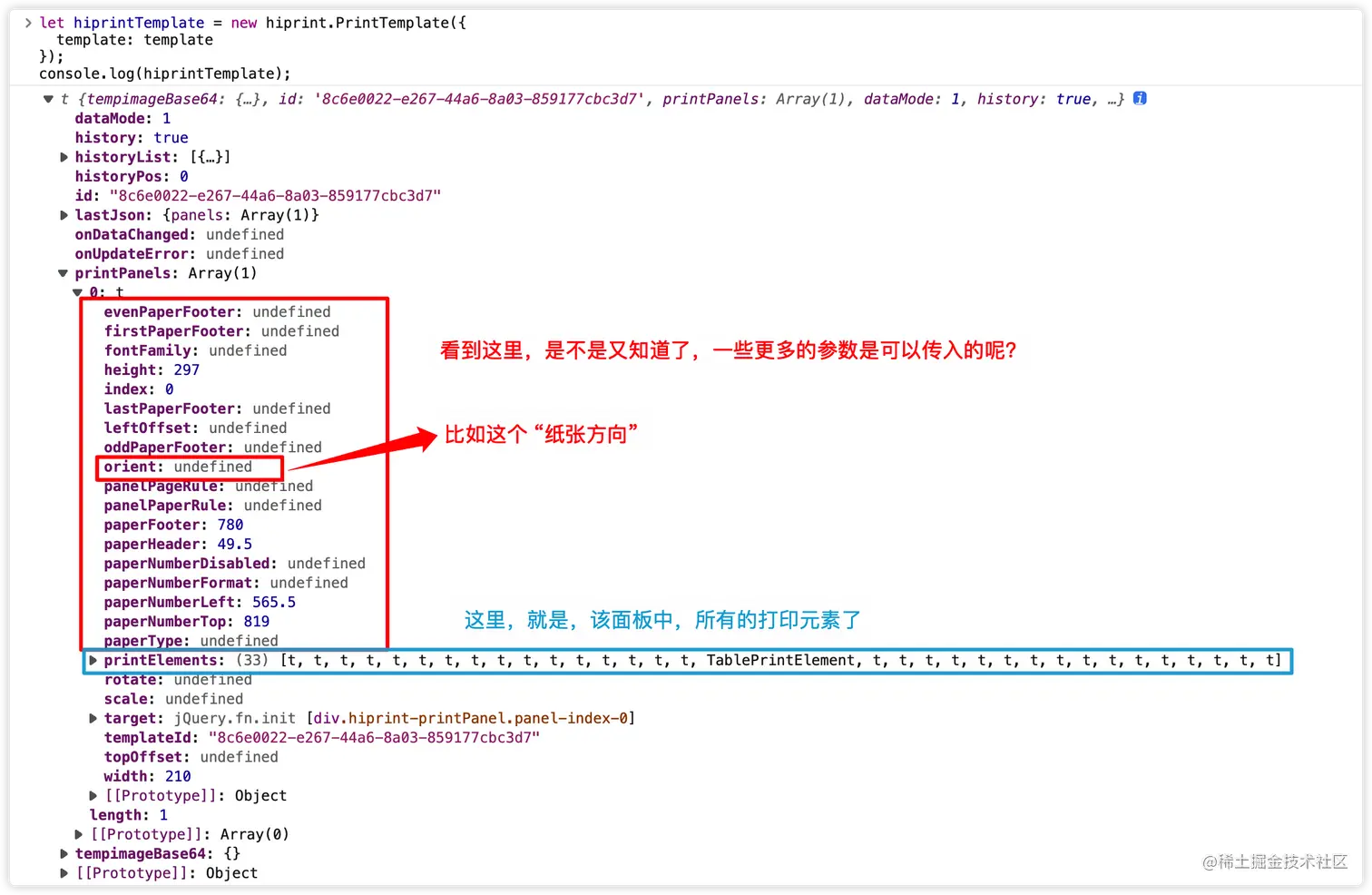Click the console.log(hiprintTemplate); code line
The width and height of the screenshot is (1372, 895).
(x=165, y=74)
